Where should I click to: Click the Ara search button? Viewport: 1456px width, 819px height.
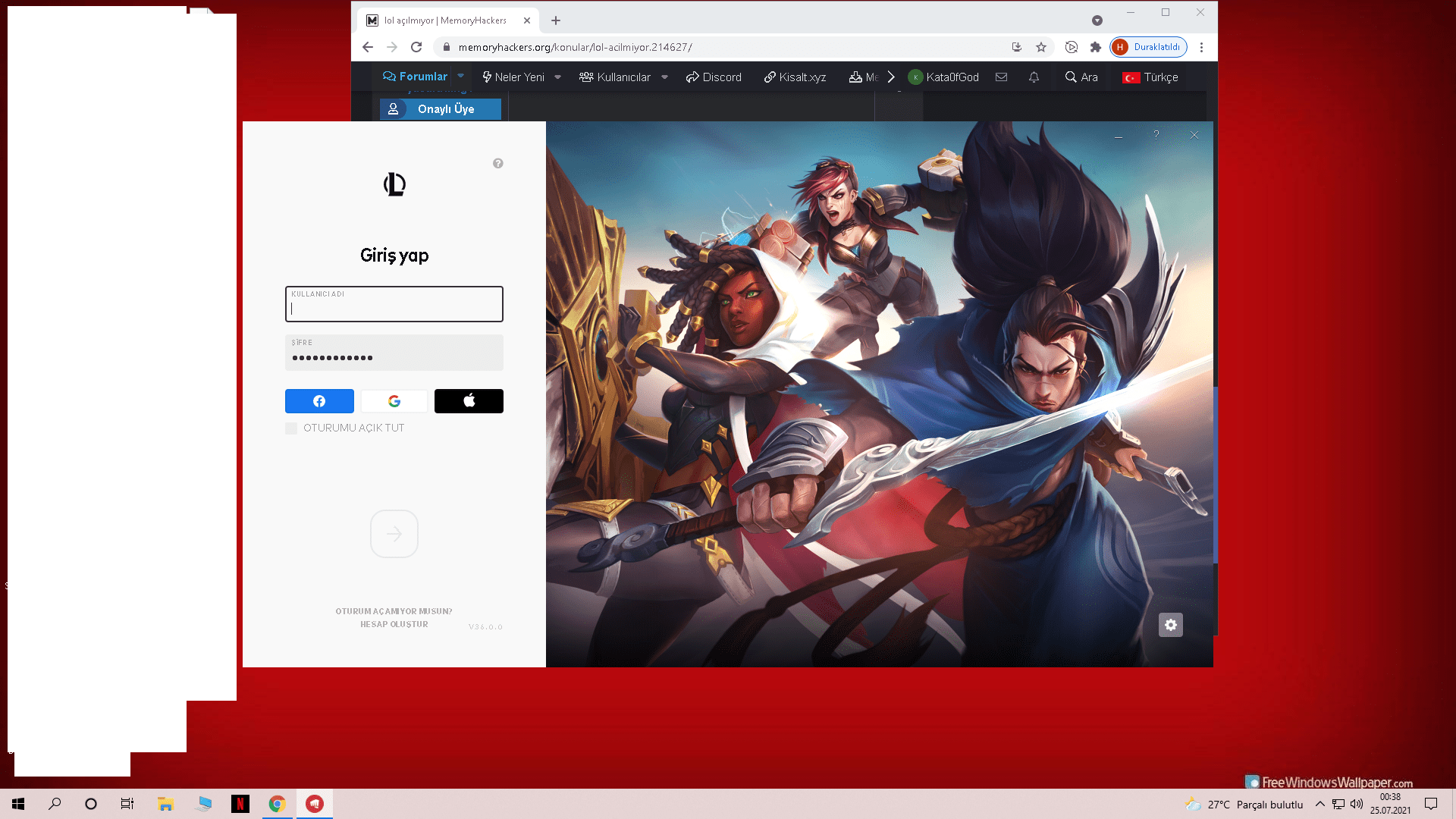pos(1081,77)
